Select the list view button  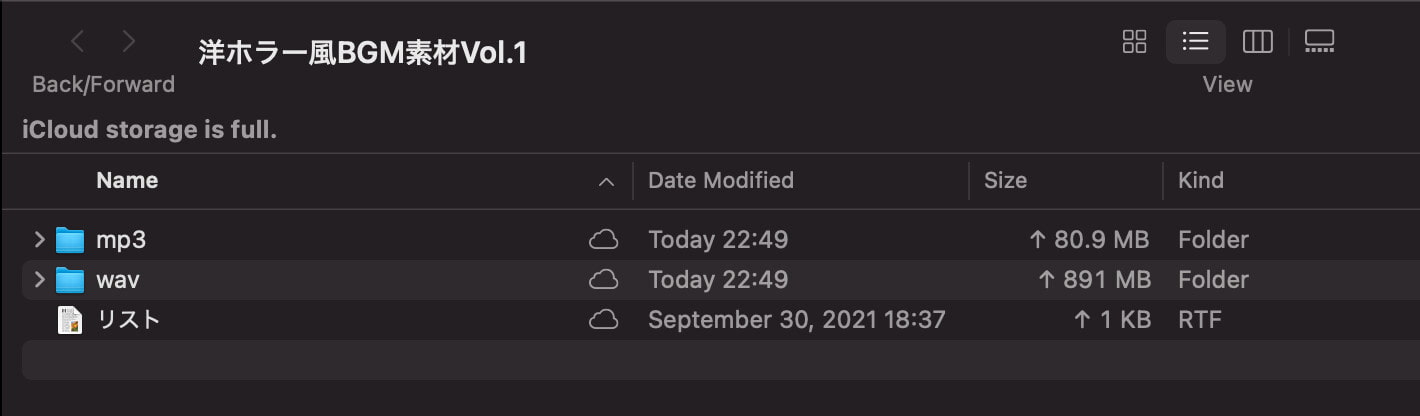1195,41
